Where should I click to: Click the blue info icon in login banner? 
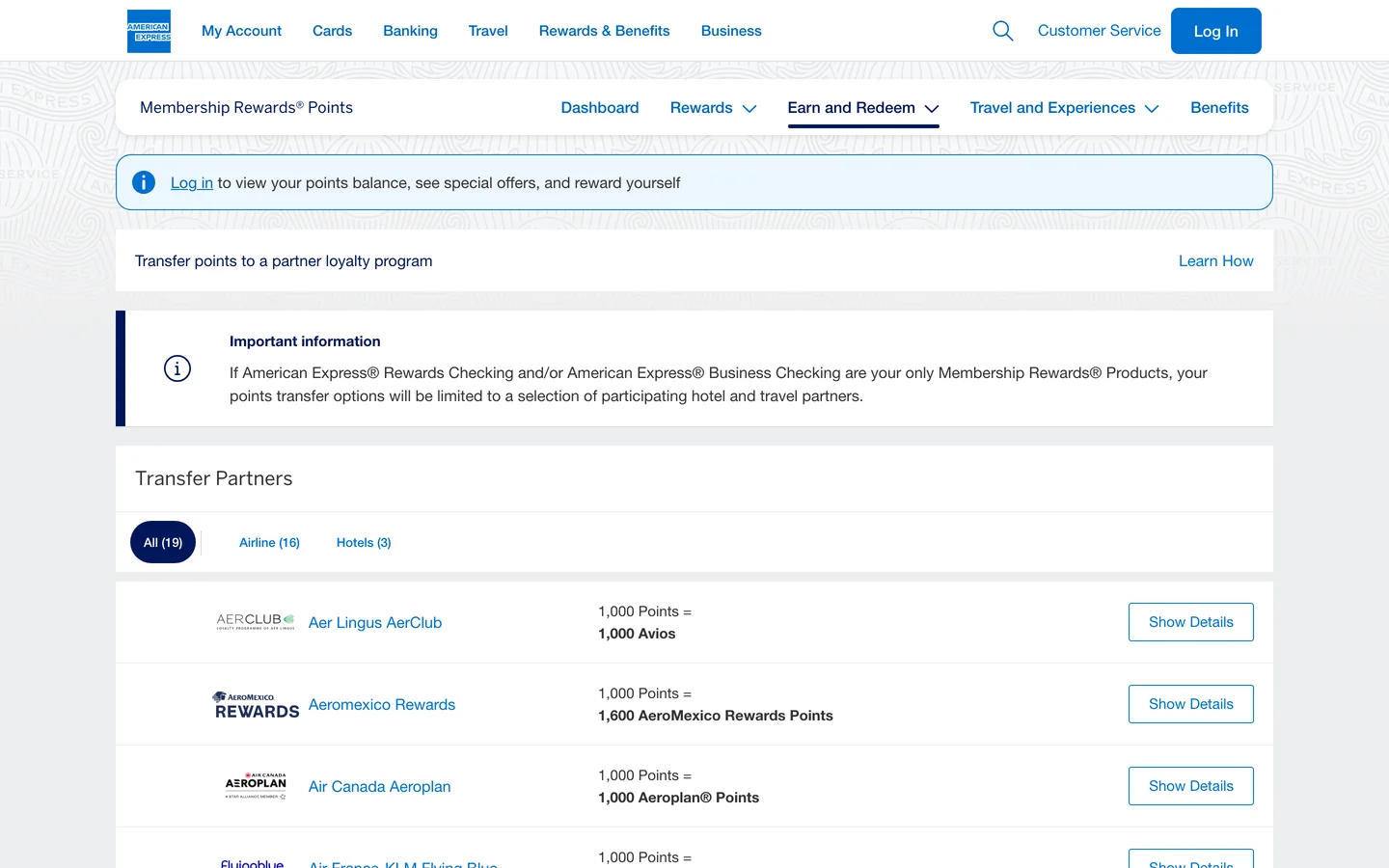[144, 182]
